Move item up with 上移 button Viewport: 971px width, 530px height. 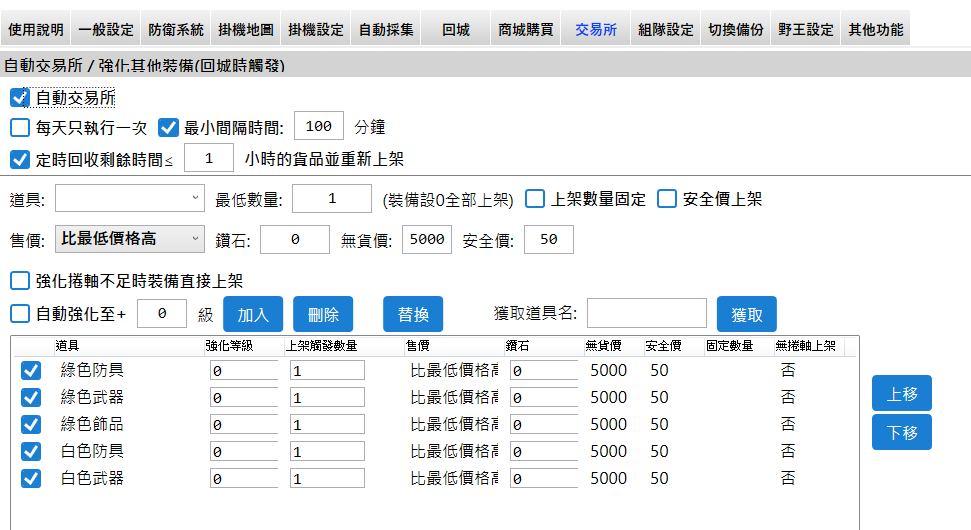click(x=901, y=393)
